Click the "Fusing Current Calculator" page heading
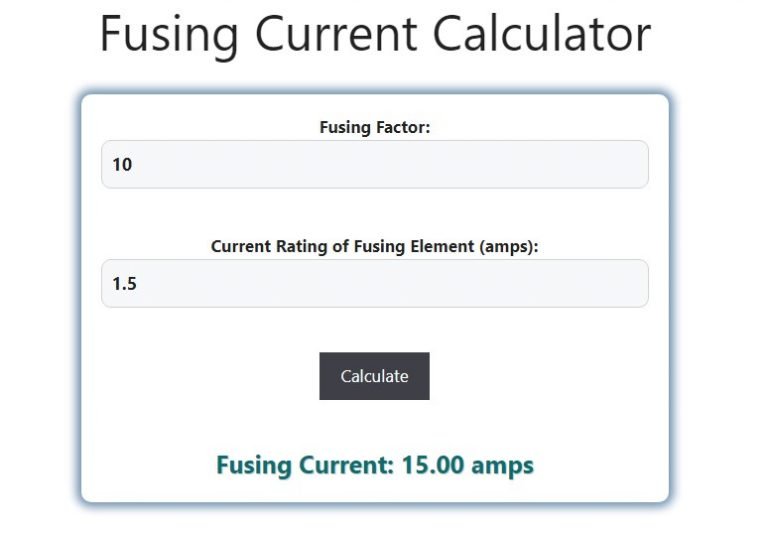 pos(374,34)
